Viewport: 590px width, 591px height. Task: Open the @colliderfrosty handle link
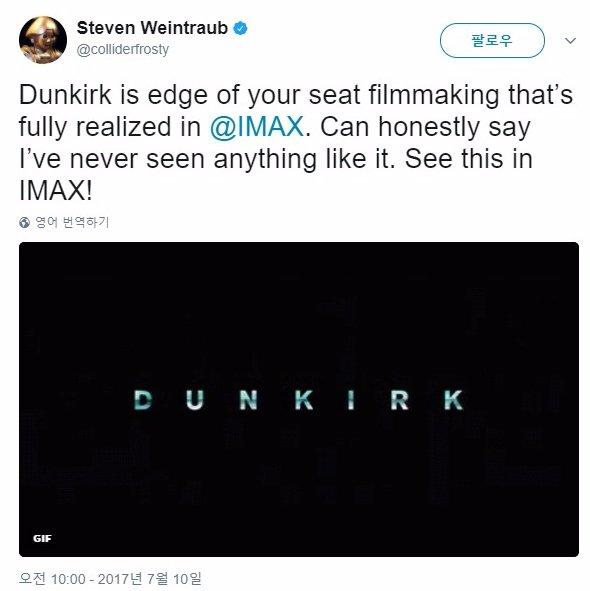[123, 49]
